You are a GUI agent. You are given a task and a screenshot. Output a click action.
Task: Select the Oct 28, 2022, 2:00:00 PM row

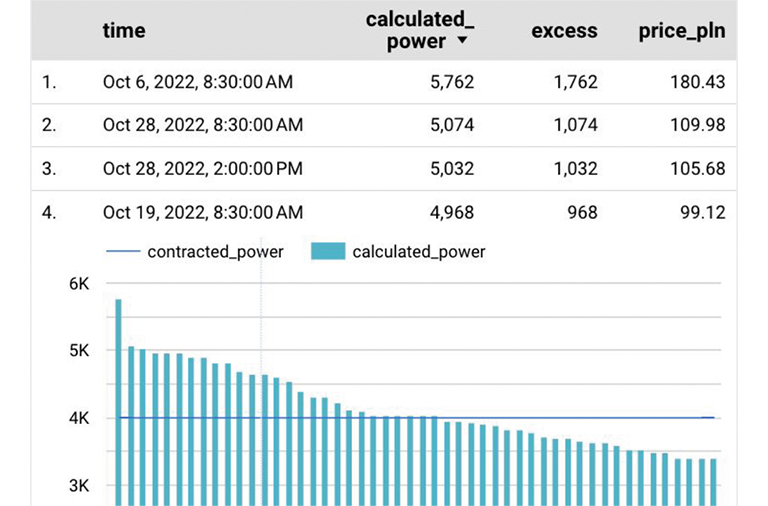tap(202, 168)
